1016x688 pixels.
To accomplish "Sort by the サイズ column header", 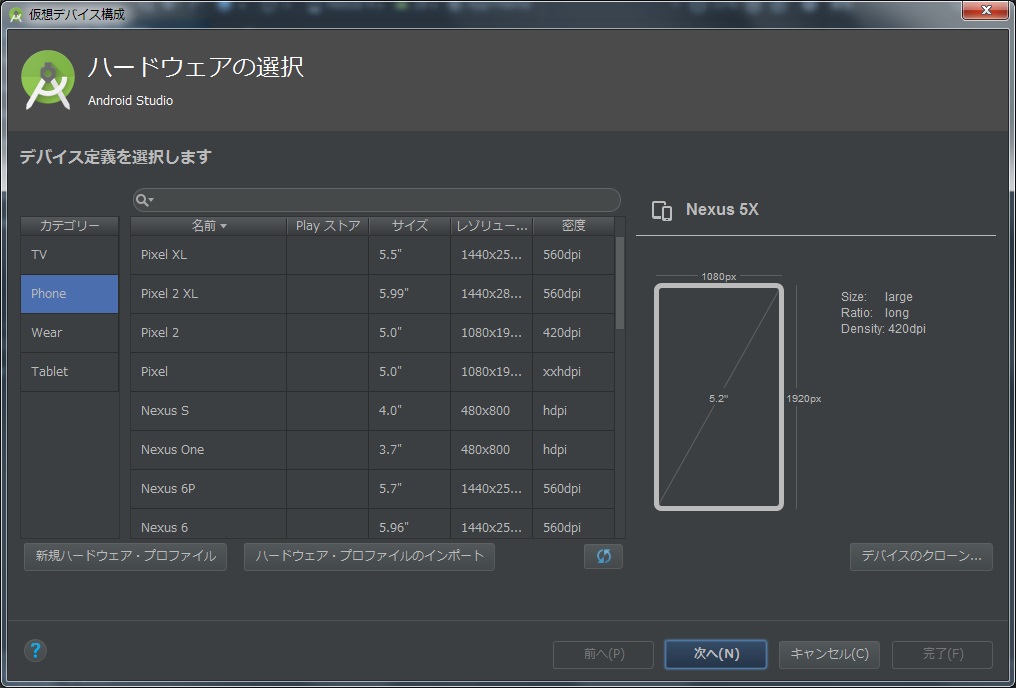I will (x=410, y=225).
